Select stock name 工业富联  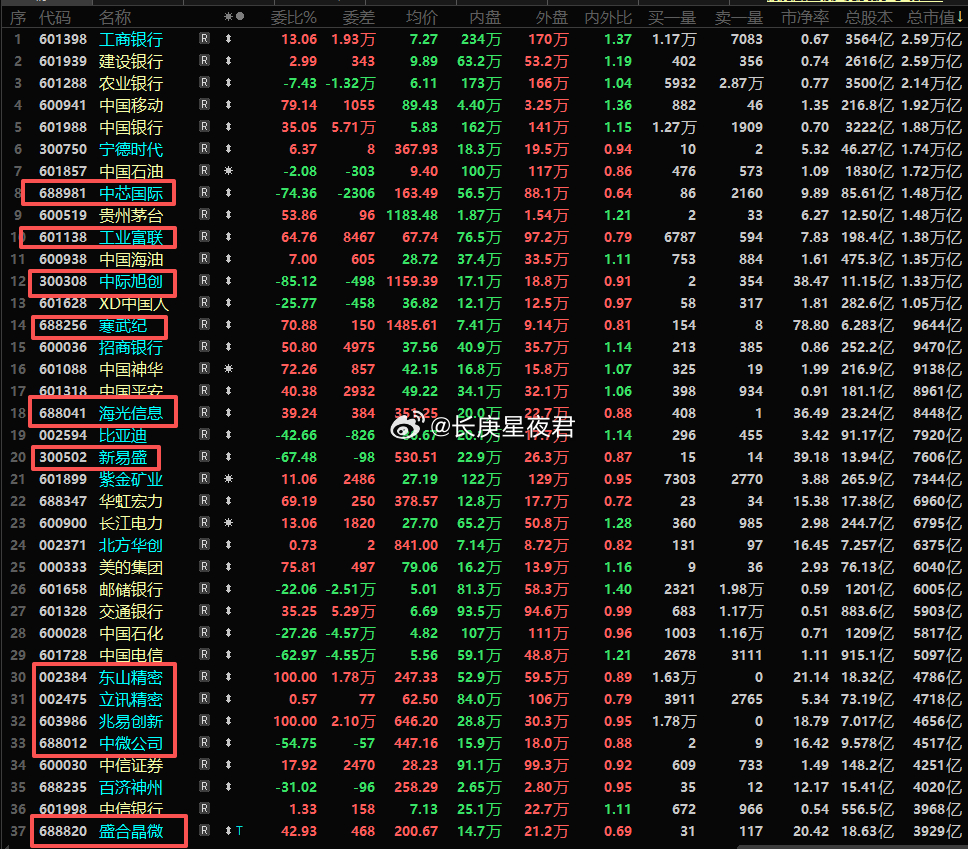click(x=131, y=237)
